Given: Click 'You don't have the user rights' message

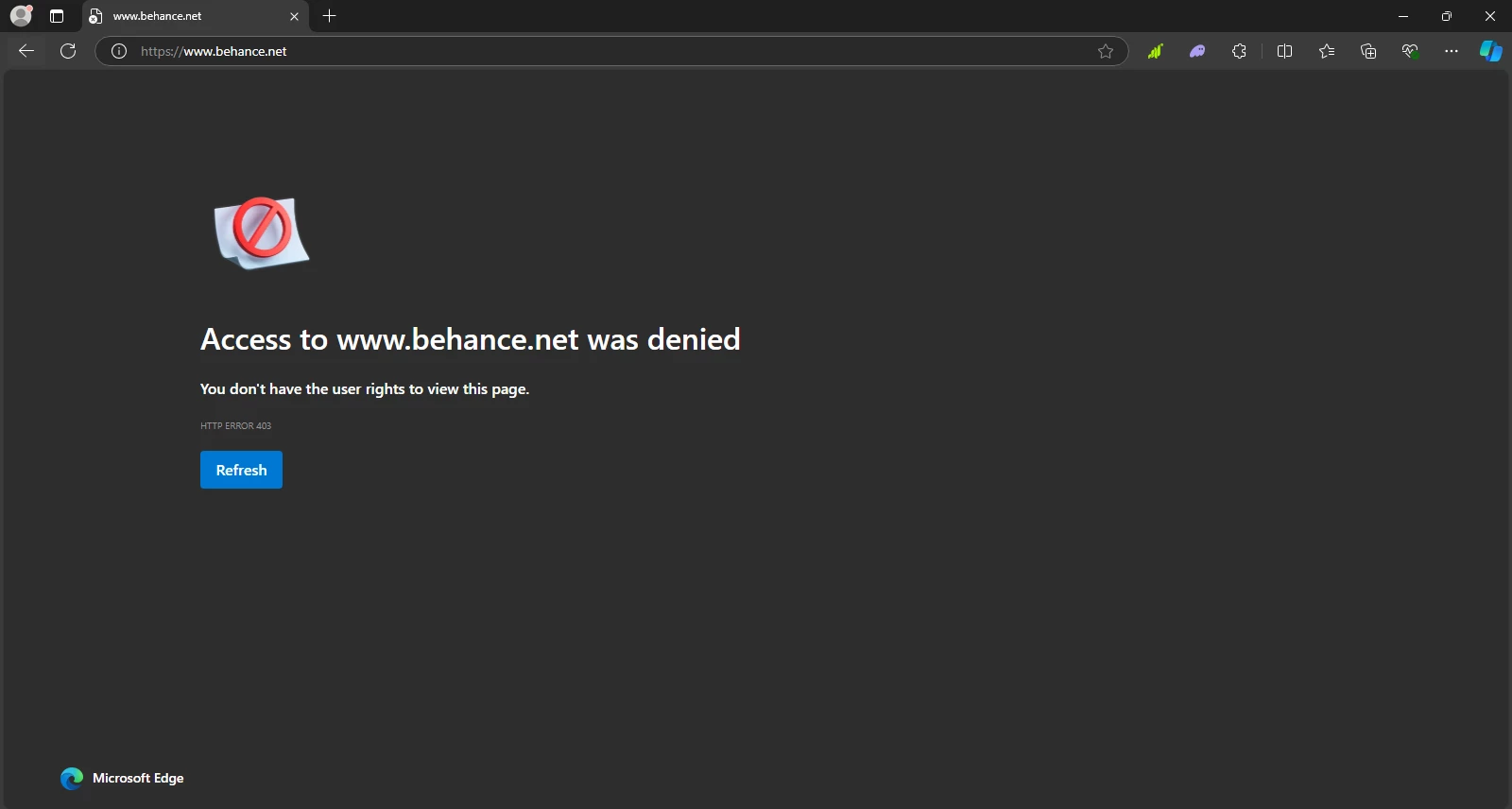Looking at the screenshot, I should 365,388.
